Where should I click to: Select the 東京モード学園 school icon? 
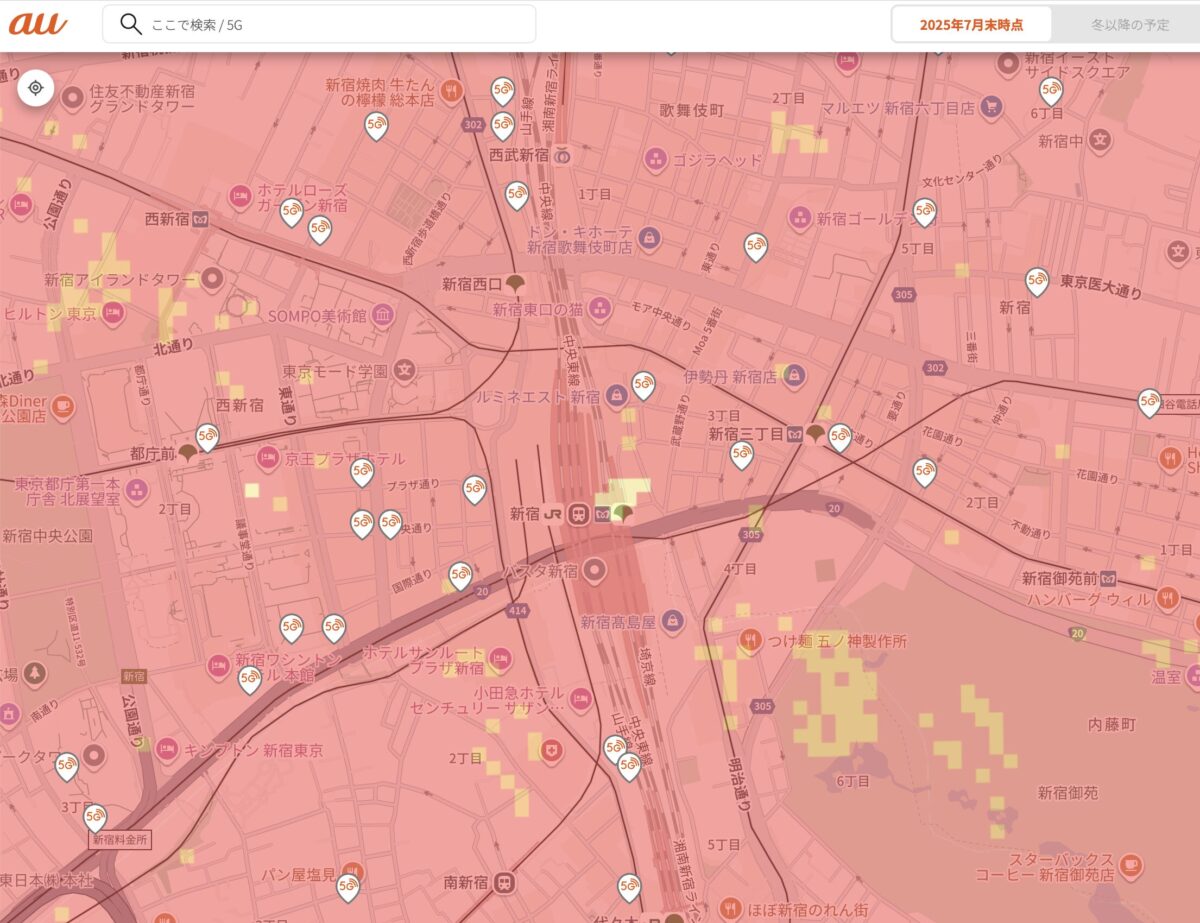click(x=404, y=372)
